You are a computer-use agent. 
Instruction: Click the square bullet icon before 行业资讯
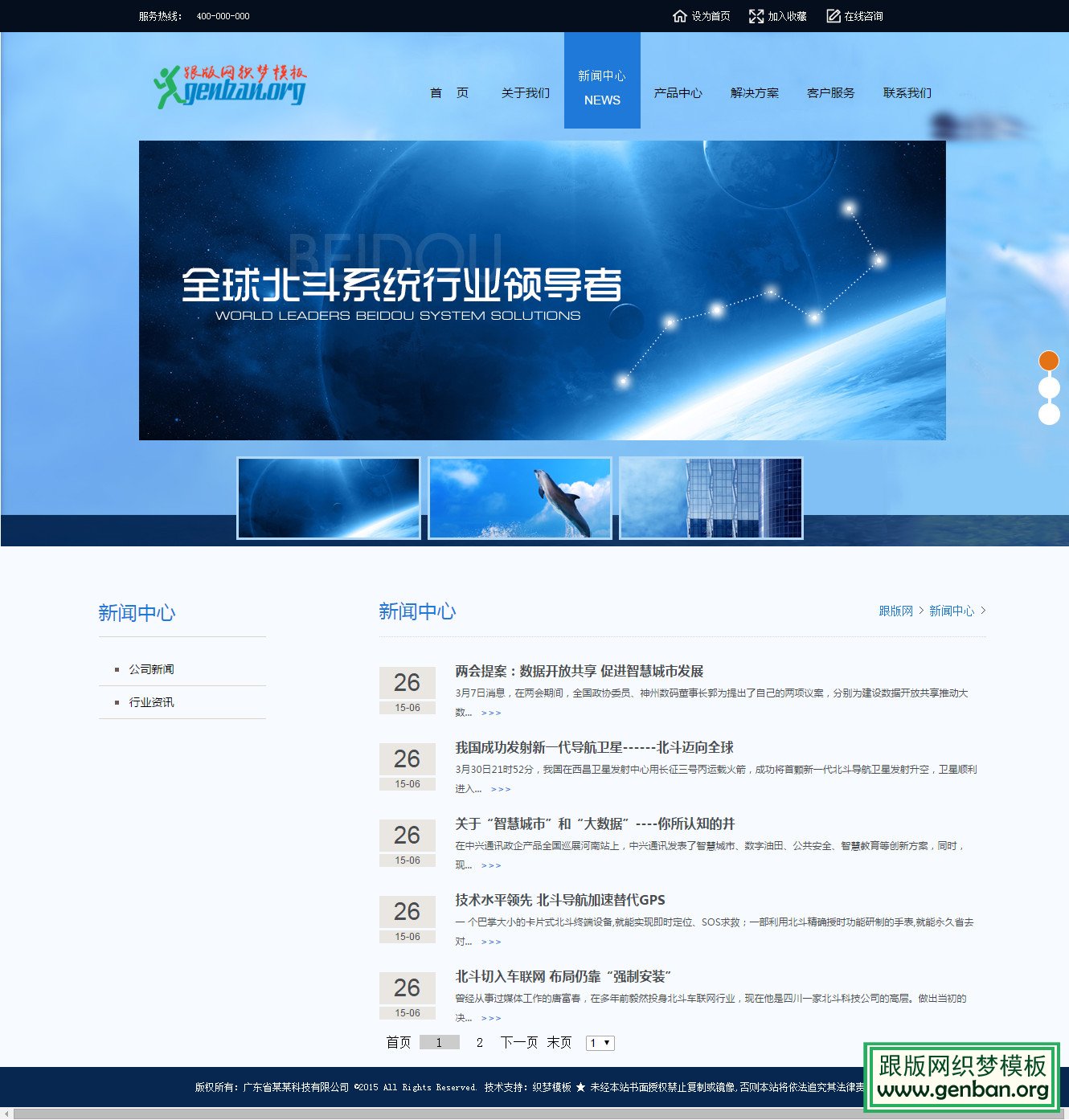point(117,701)
